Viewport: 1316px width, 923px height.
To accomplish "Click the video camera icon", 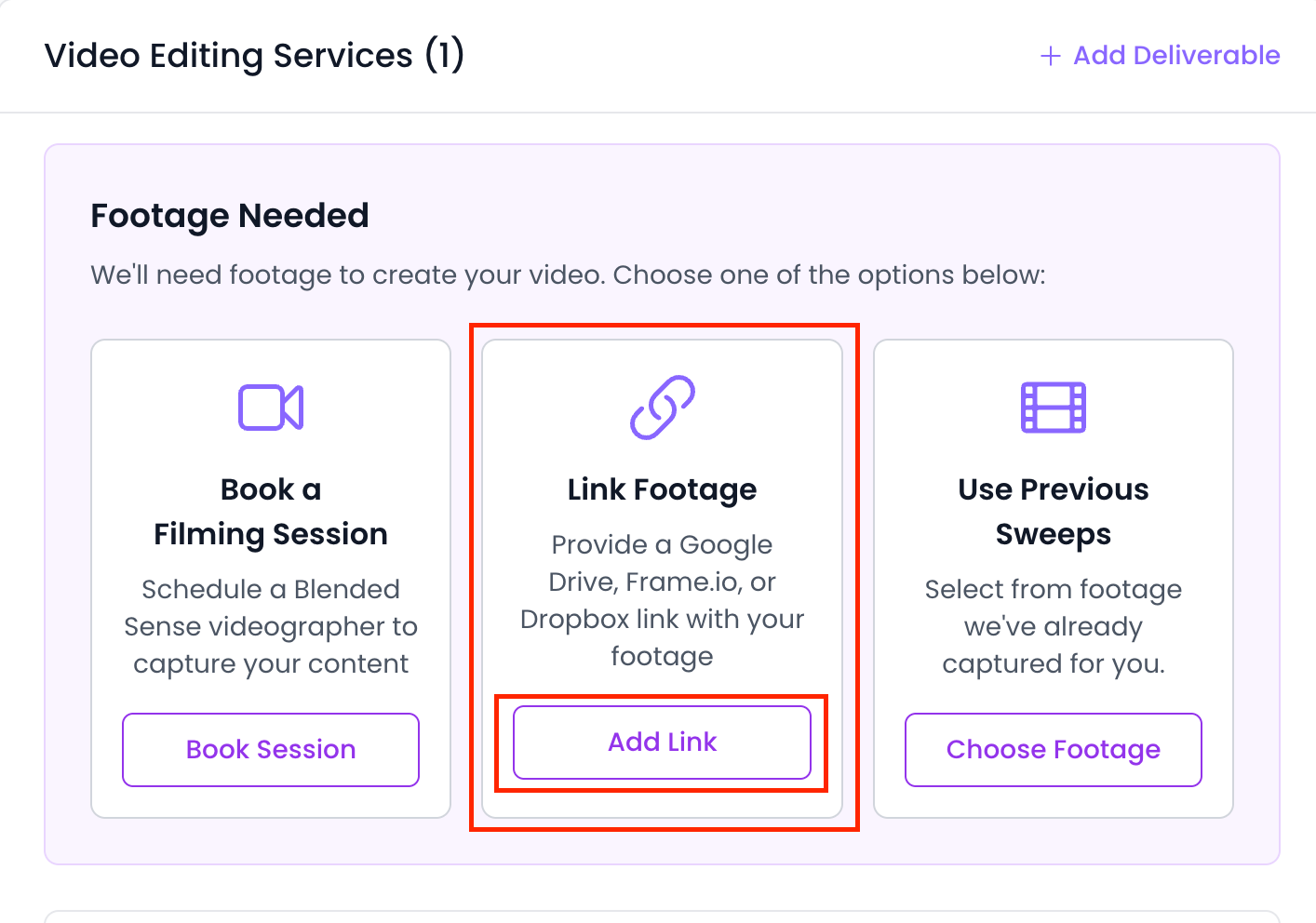I will click(271, 408).
